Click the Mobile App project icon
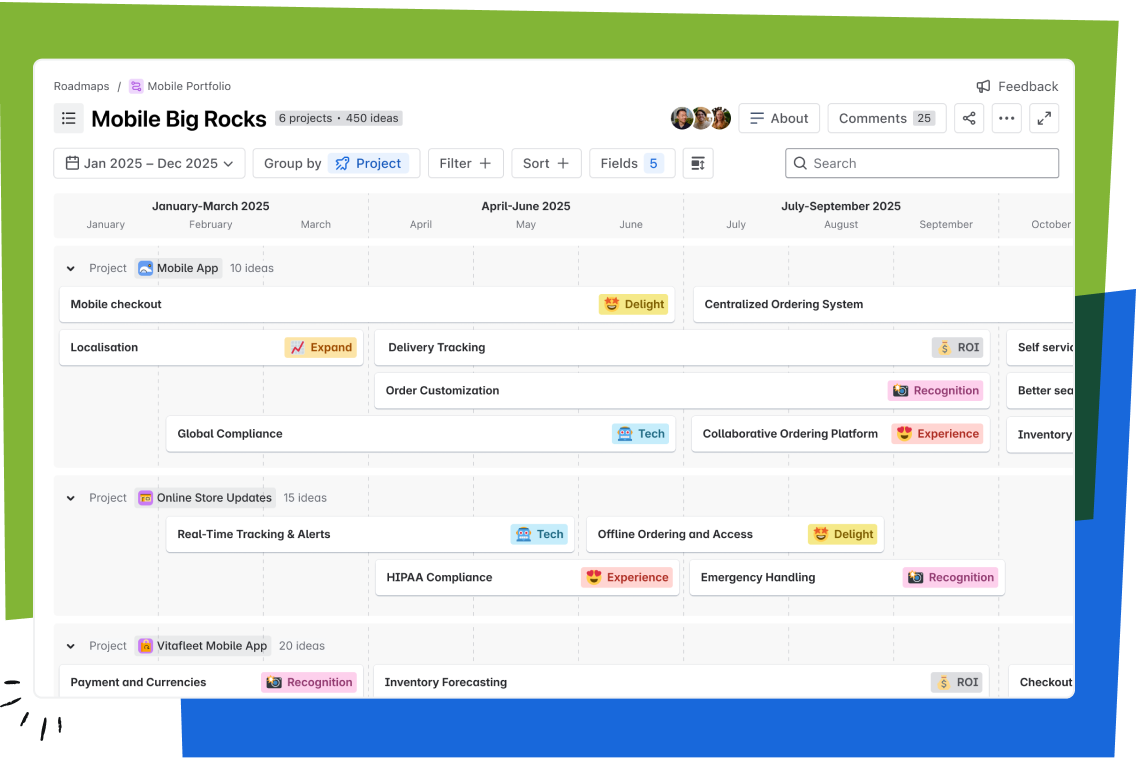 click(x=146, y=268)
